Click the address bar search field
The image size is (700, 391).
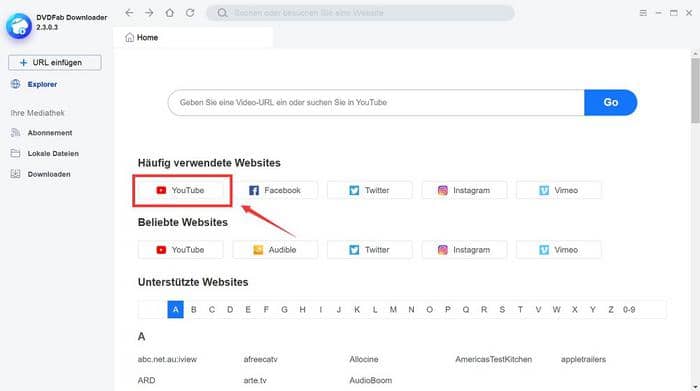tap(360, 13)
